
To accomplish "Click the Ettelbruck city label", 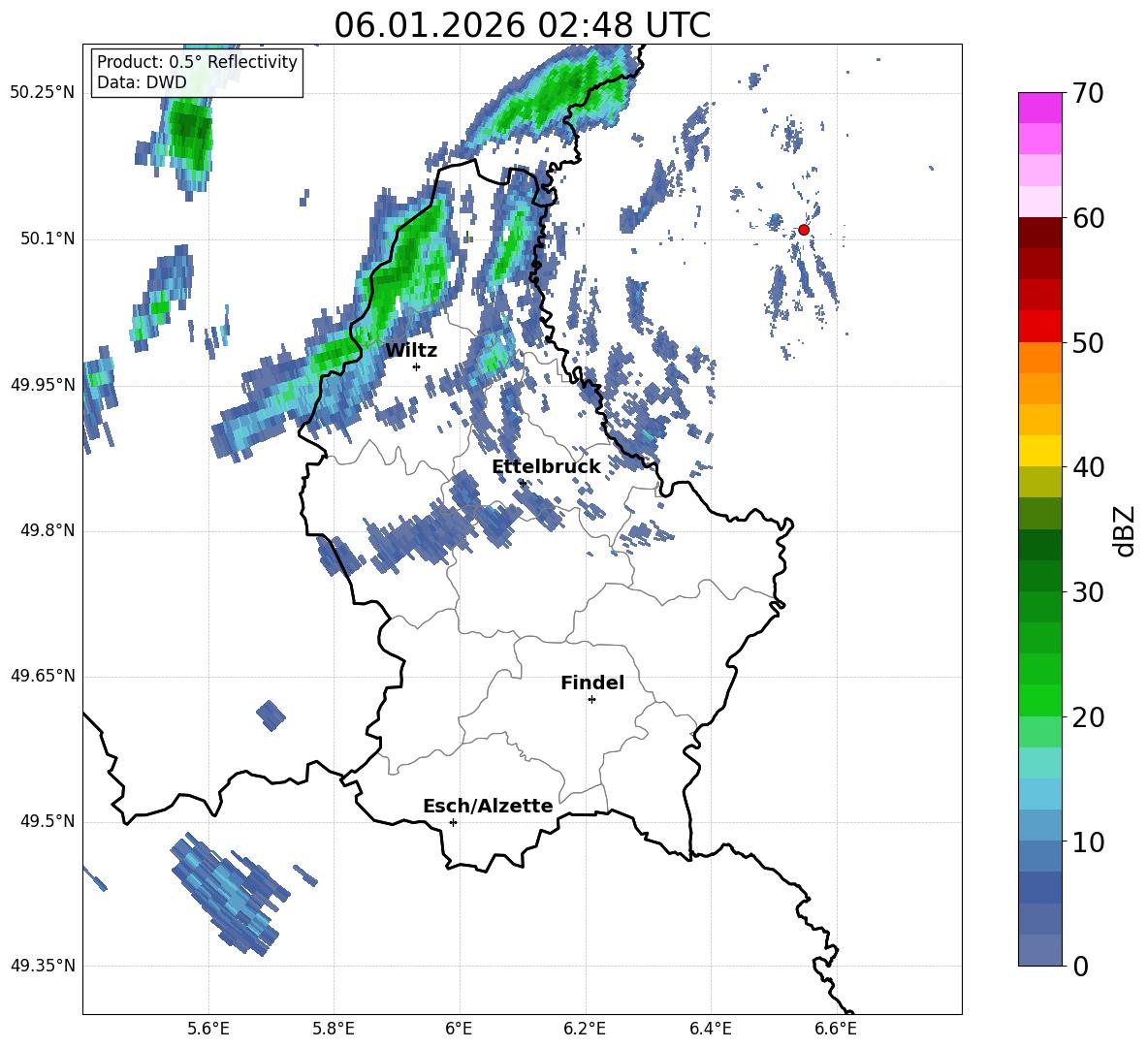I will point(546,467).
